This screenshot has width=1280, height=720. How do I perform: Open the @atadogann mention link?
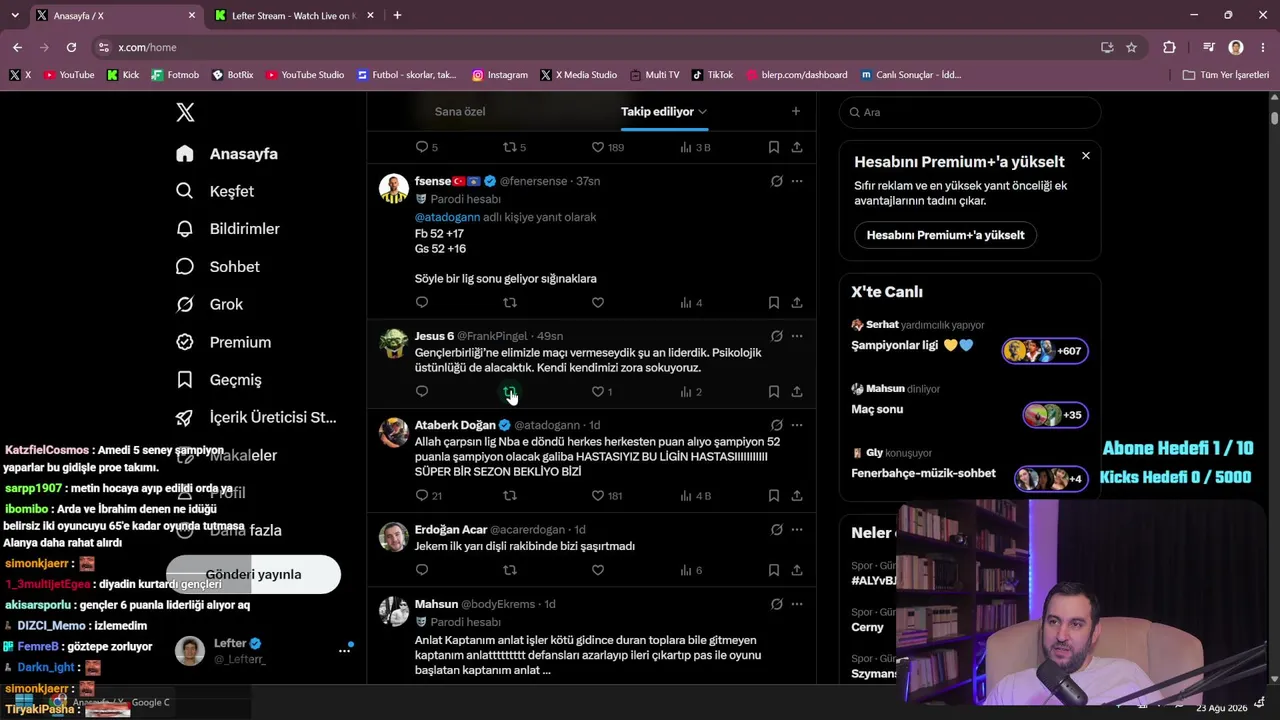447,217
